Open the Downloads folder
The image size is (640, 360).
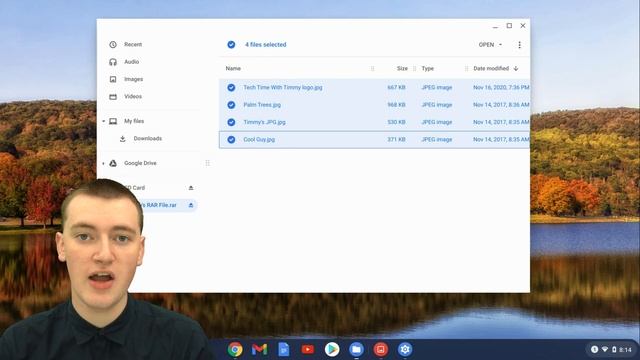[148, 139]
